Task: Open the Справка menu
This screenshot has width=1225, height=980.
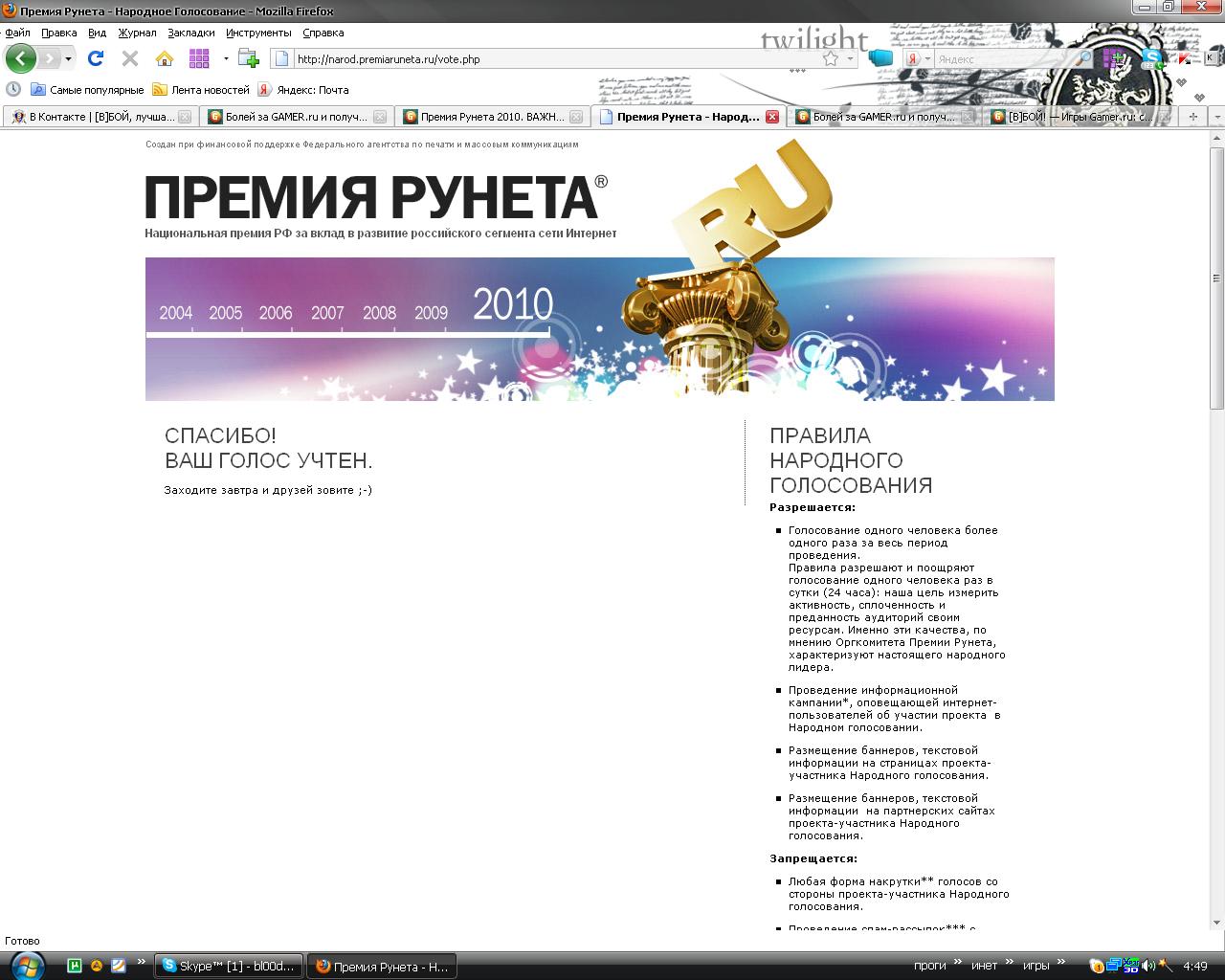Action: 323,33
